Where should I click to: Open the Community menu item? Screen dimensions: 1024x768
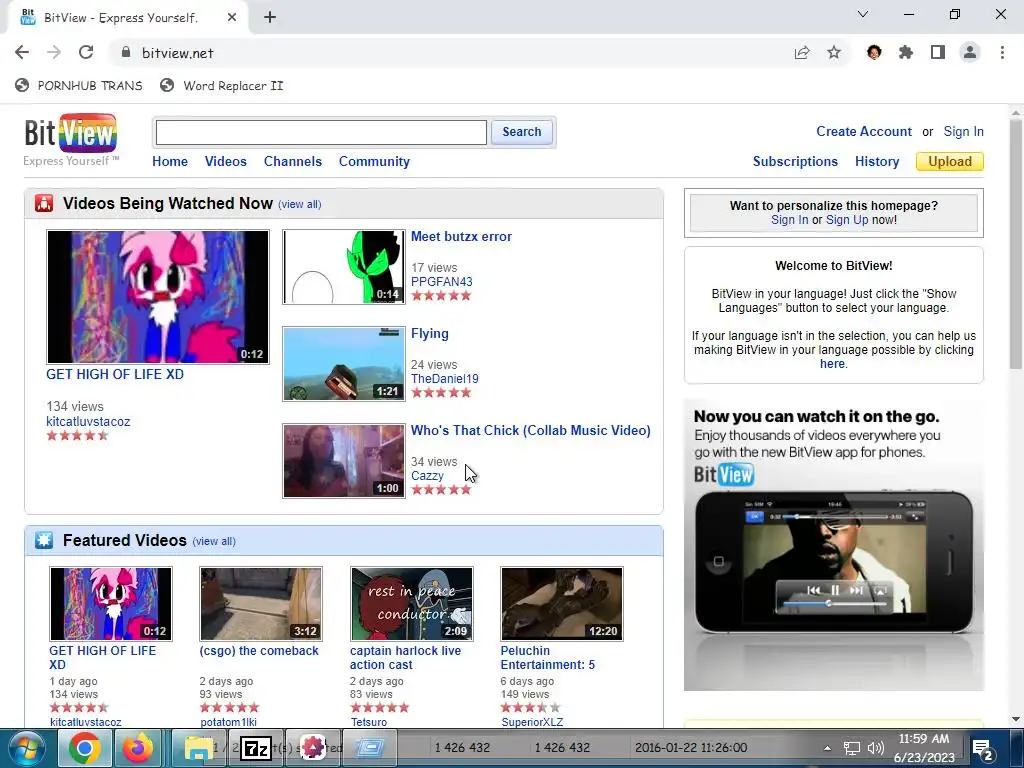(374, 161)
